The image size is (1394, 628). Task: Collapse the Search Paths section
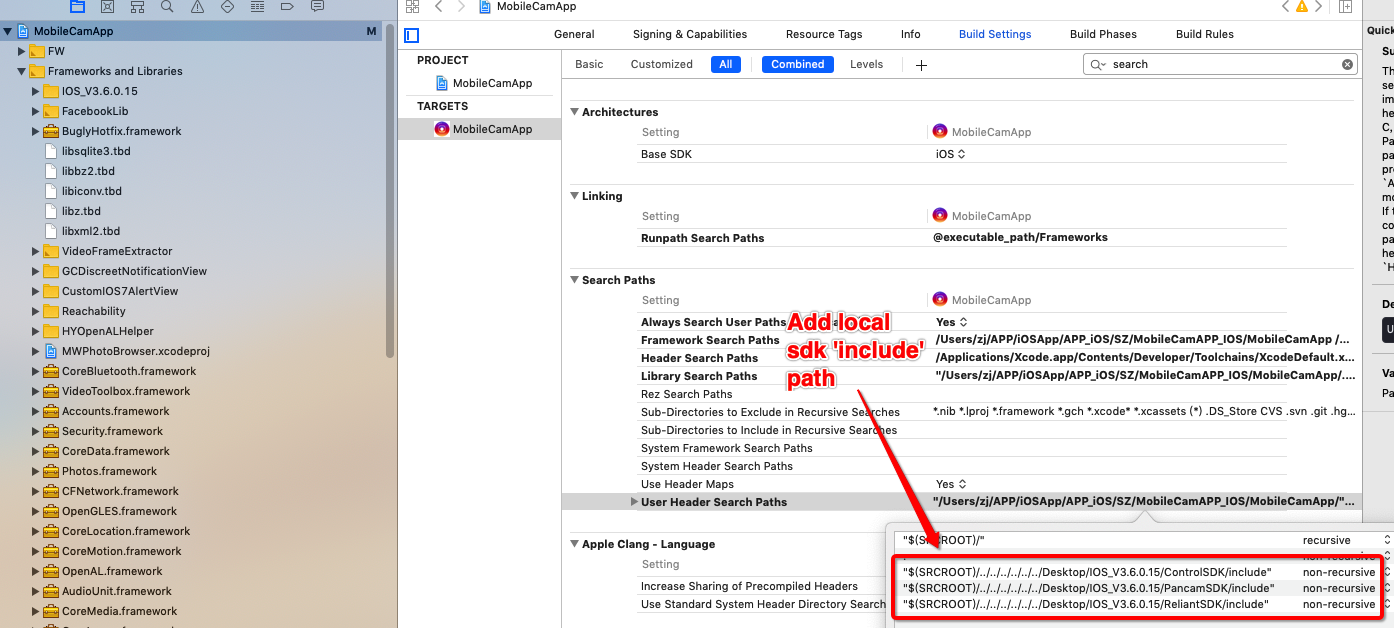pos(575,280)
